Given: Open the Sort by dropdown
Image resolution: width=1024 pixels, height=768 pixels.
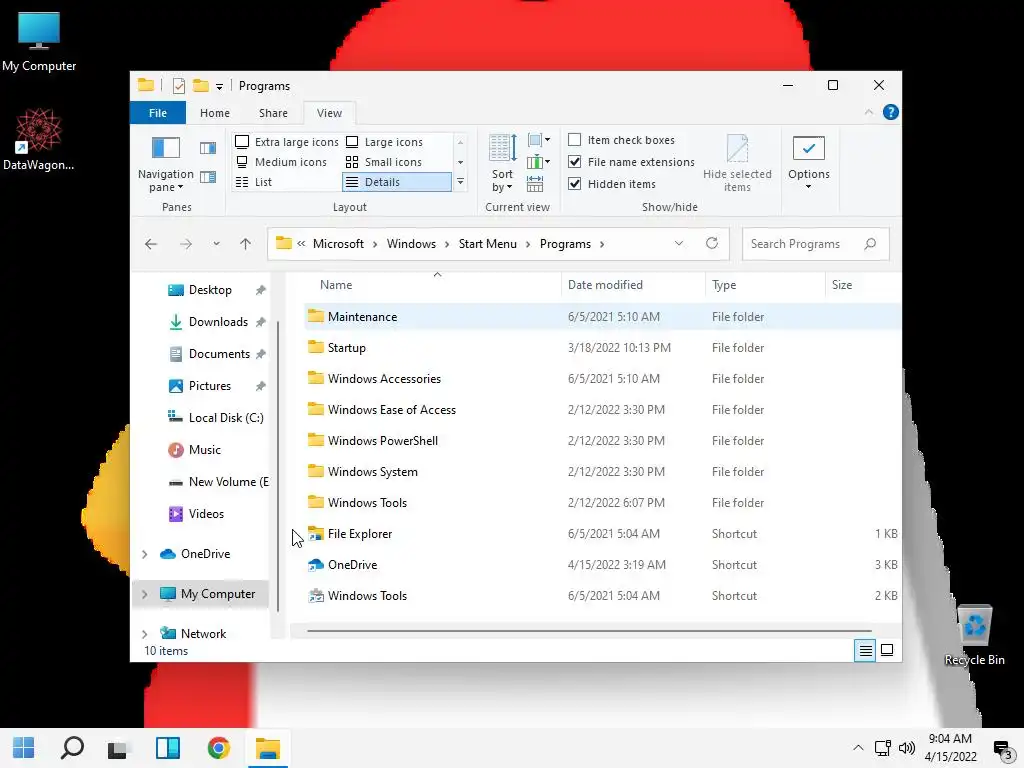Looking at the screenshot, I should click(x=502, y=163).
